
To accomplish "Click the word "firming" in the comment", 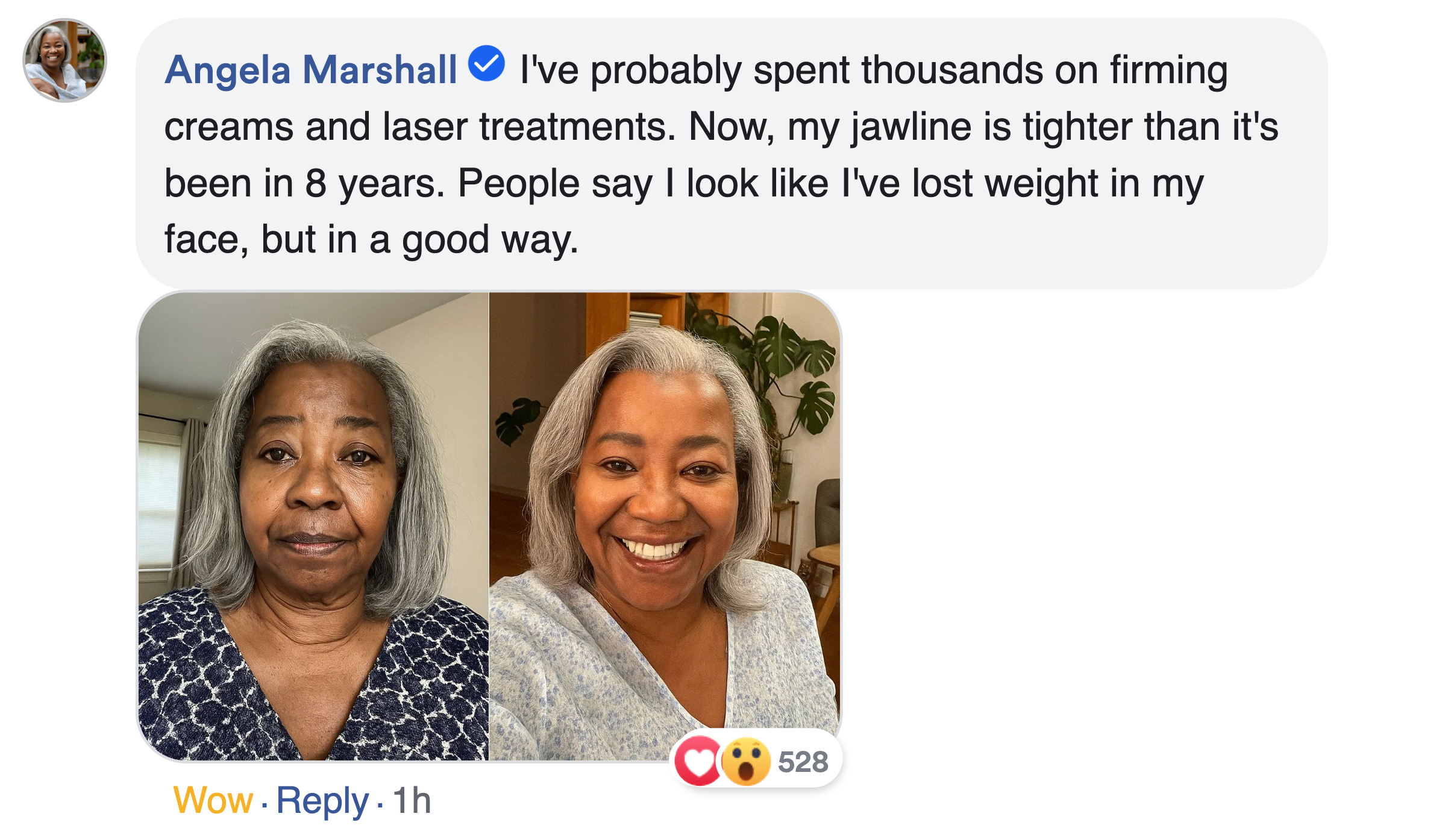I will click(1168, 70).
